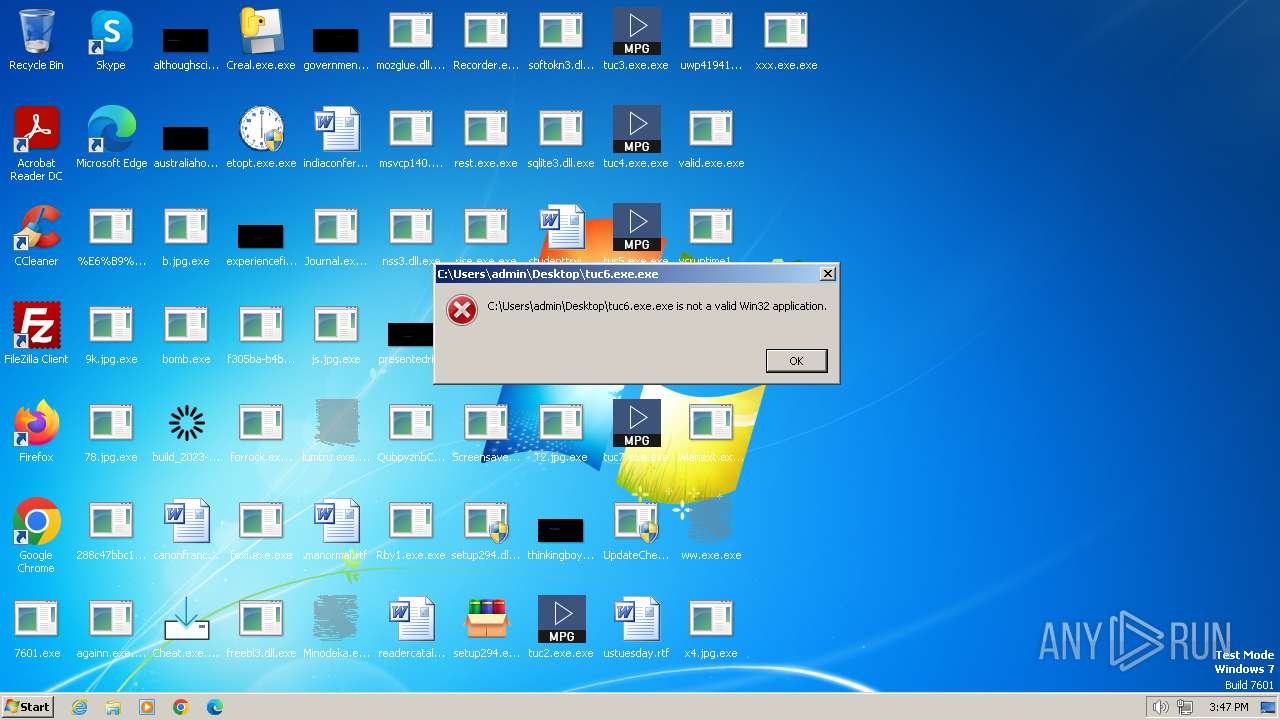Select the readercatal... Word document

tap(411, 619)
